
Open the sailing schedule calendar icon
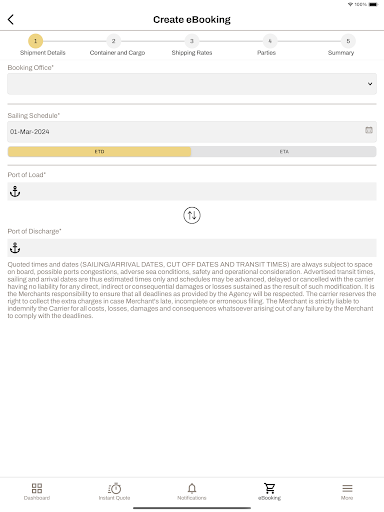click(369, 130)
